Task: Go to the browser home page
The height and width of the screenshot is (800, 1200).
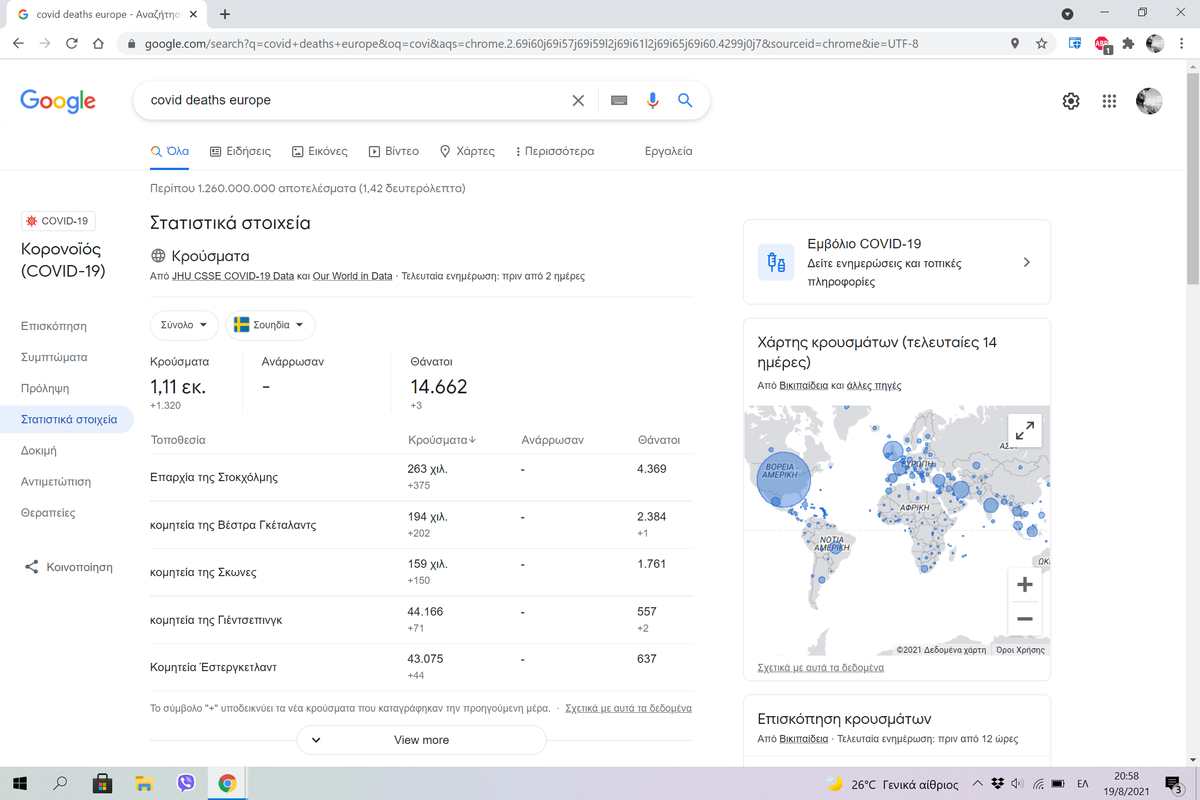Action: click(x=98, y=44)
